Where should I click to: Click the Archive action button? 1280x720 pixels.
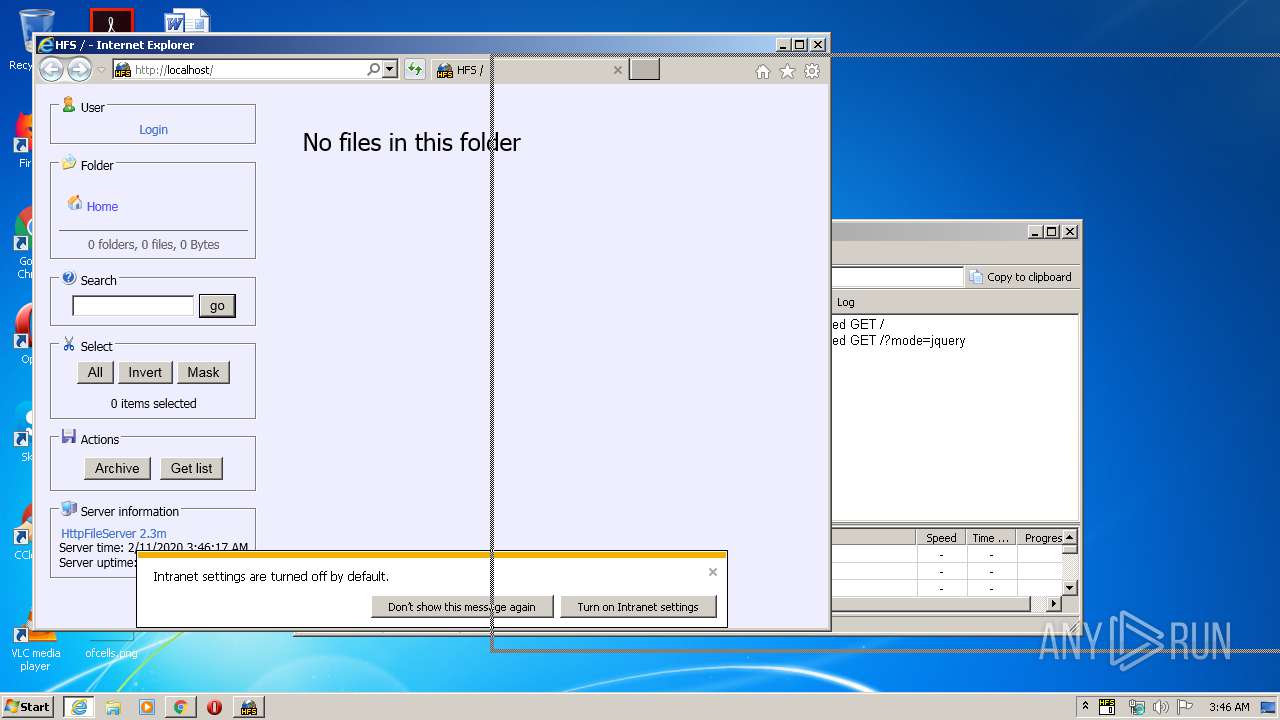coord(117,468)
